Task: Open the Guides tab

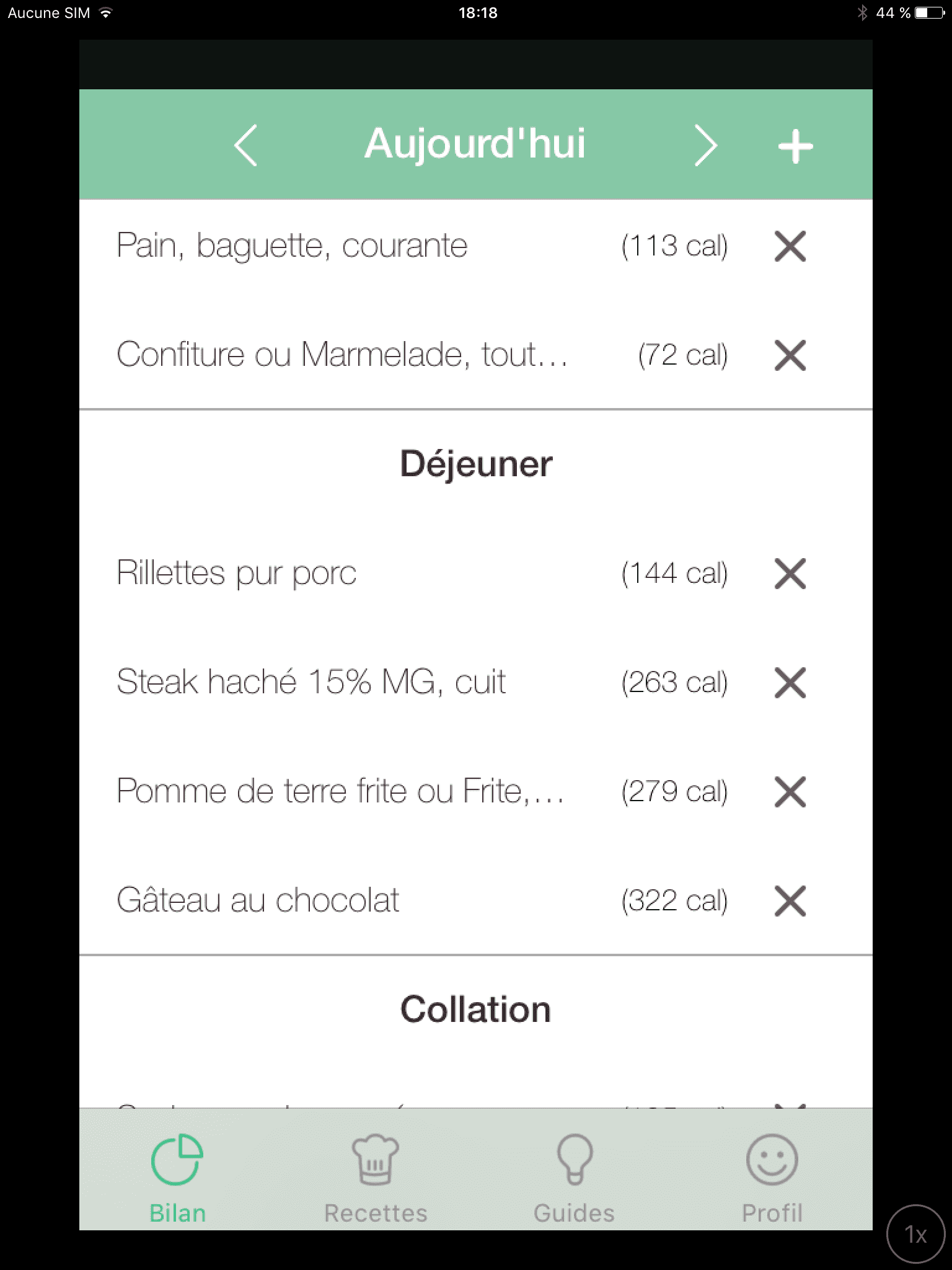Action: coord(574,1178)
